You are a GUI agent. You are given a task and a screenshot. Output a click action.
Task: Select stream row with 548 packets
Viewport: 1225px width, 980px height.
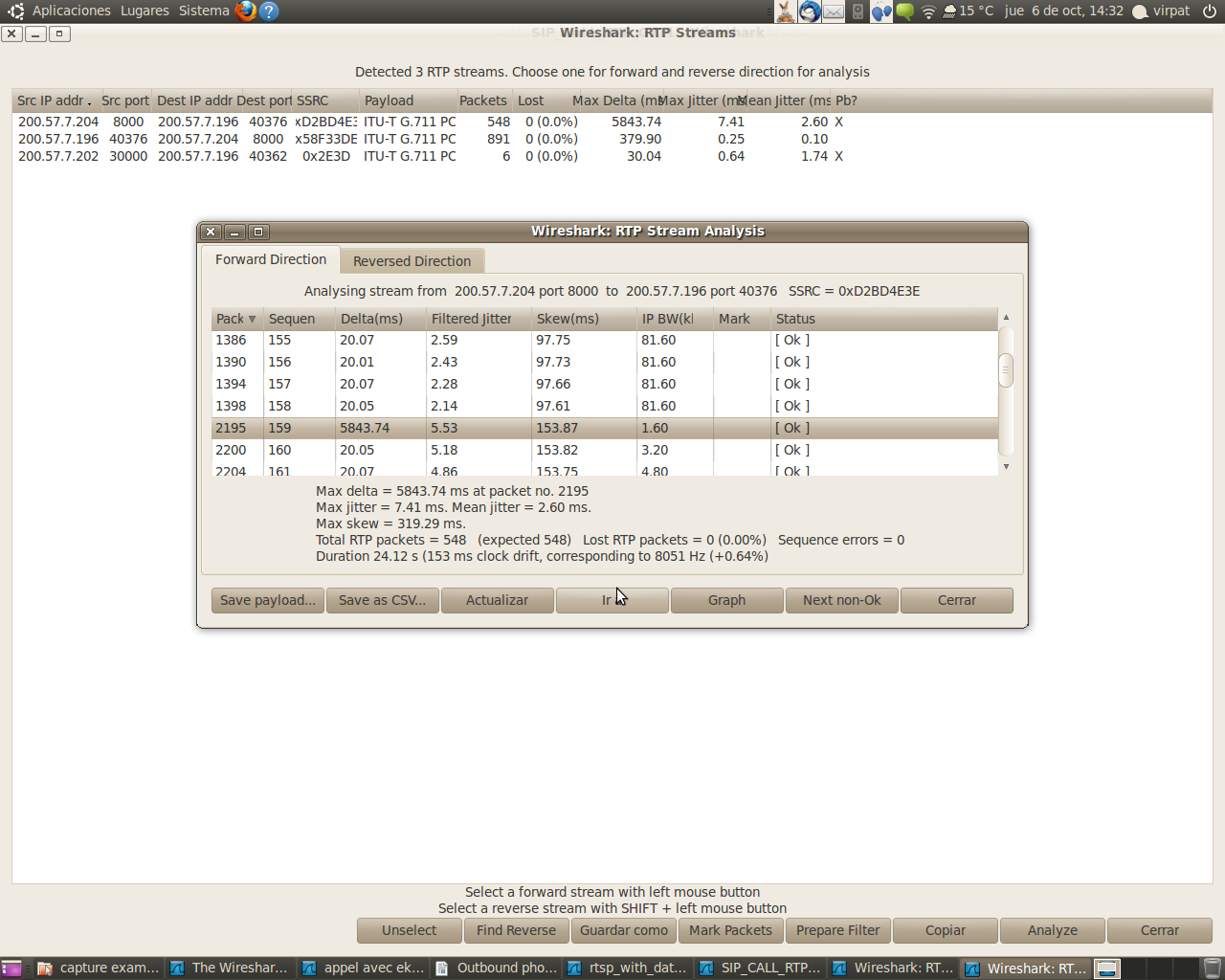[x=612, y=122]
